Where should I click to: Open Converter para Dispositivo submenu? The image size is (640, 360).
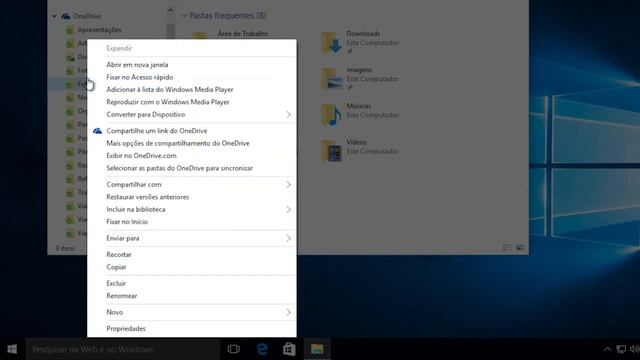(191, 114)
